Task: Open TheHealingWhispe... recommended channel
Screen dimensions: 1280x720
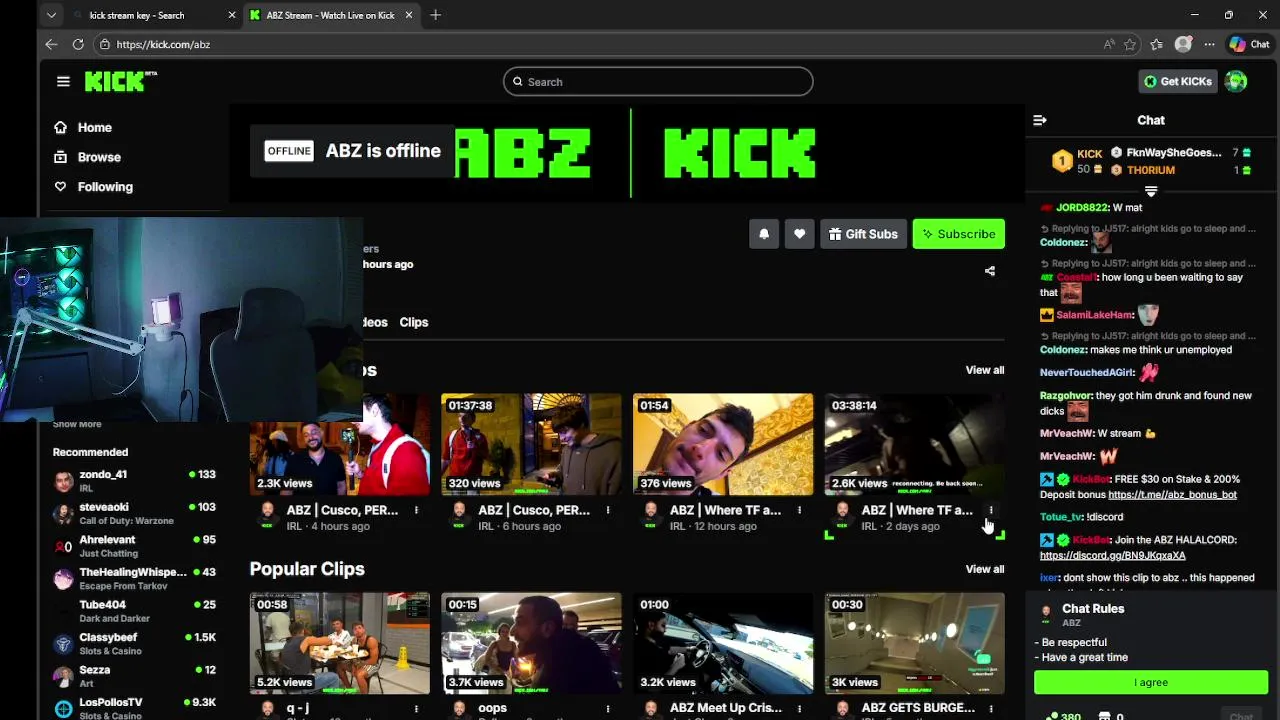Action: point(134,578)
